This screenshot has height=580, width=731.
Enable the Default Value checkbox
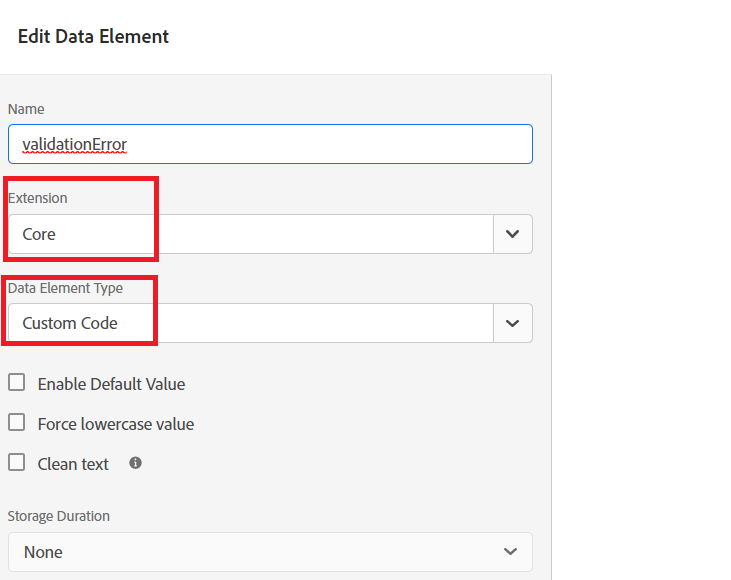tap(16, 383)
